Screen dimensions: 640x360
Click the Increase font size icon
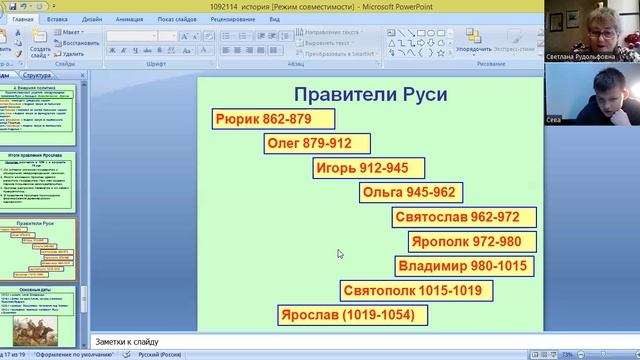(184, 36)
